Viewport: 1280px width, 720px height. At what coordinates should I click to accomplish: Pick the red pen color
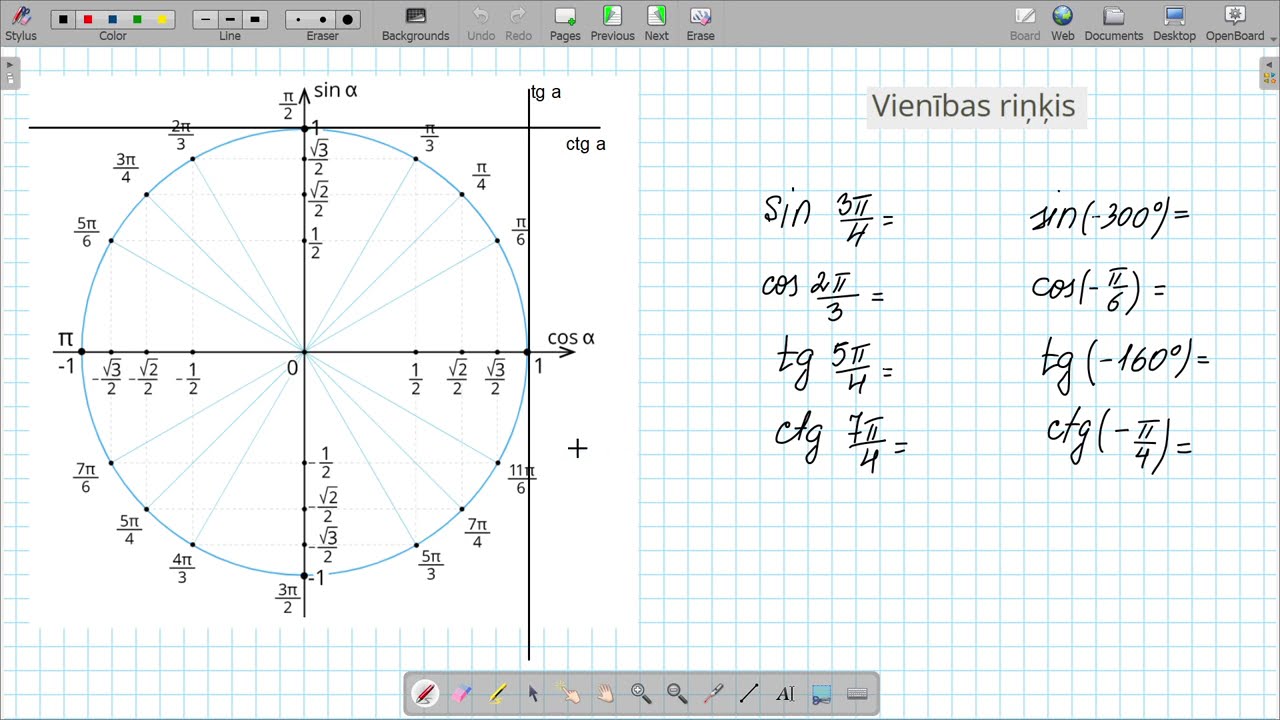[x=88, y=19]
